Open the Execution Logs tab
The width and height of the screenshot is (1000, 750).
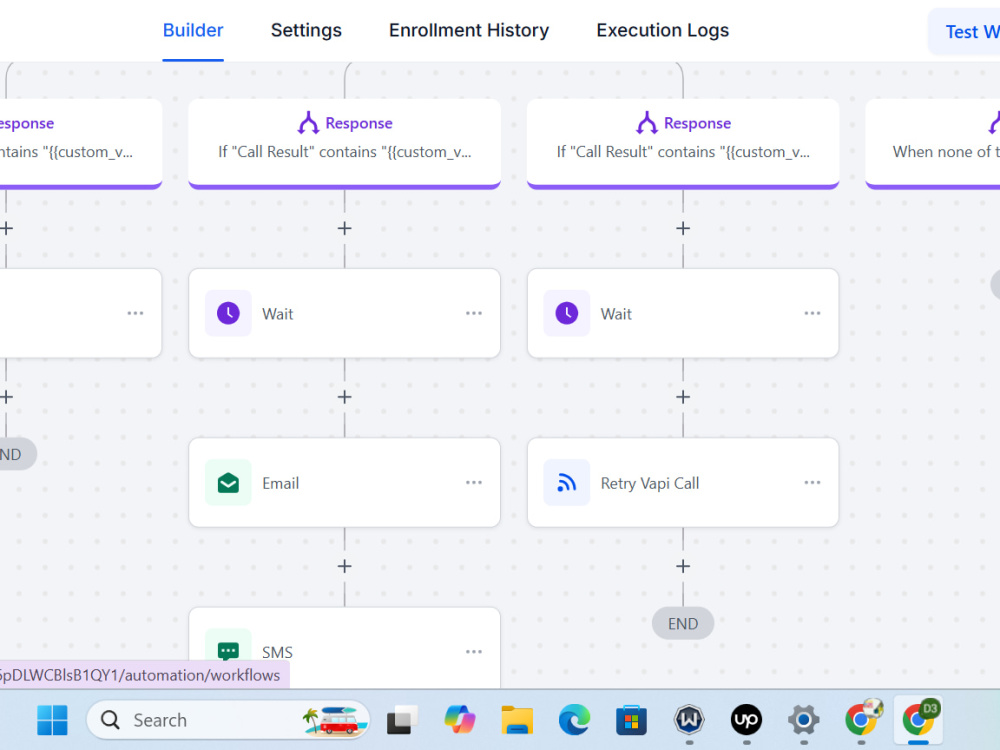(x=663, y=30)
